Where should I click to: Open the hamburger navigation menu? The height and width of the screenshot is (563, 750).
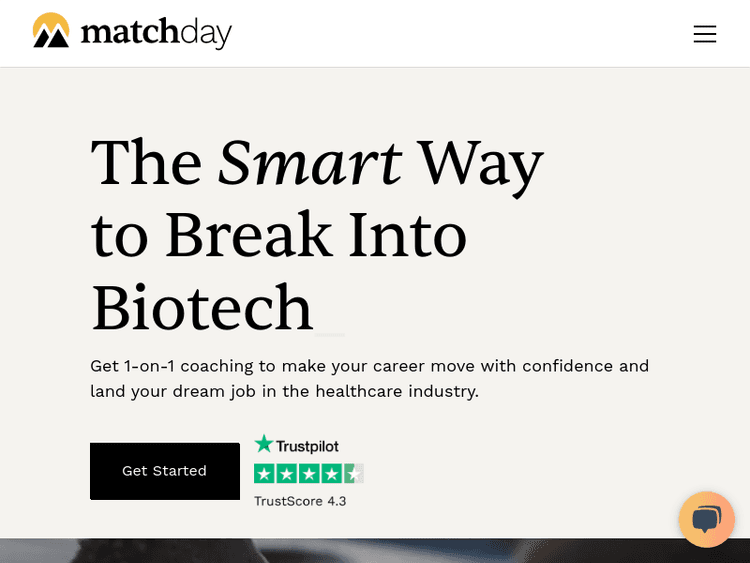click(705, 34)
